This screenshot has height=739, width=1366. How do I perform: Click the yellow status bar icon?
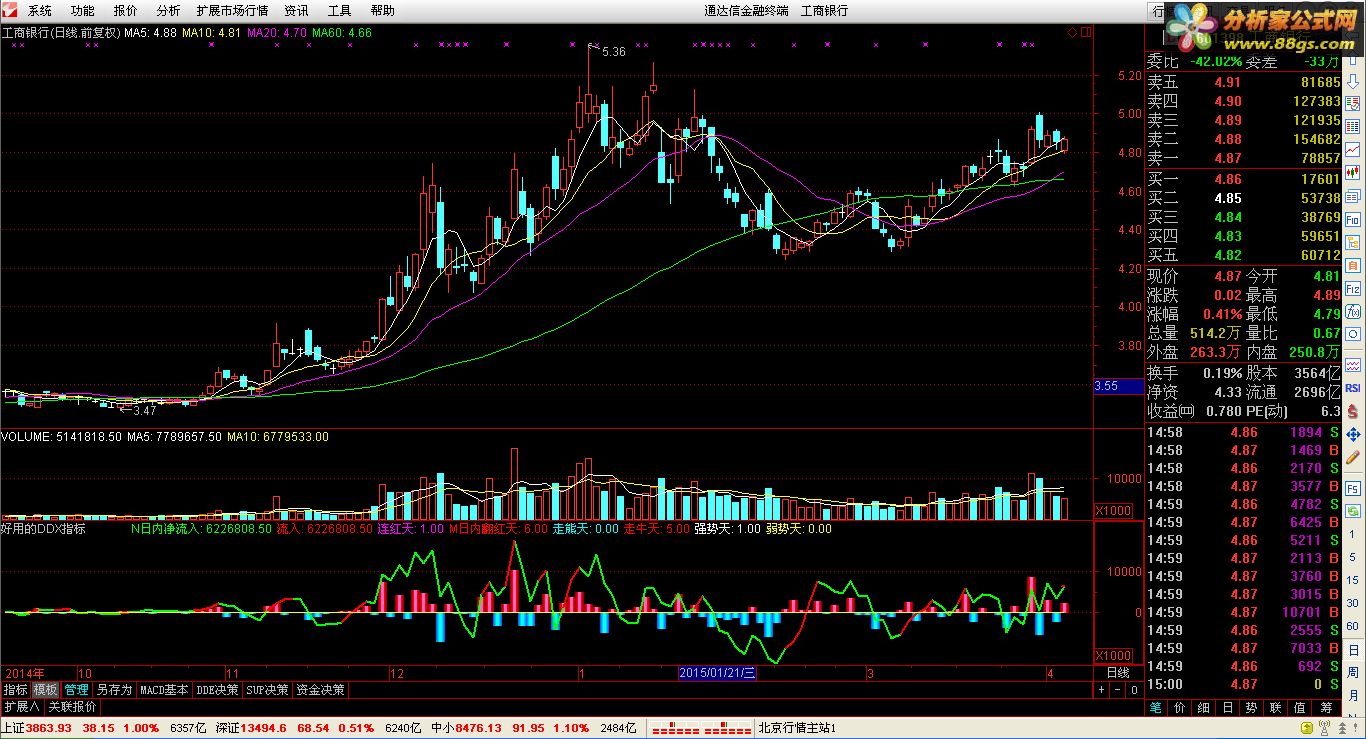[x=1306, y=728]
